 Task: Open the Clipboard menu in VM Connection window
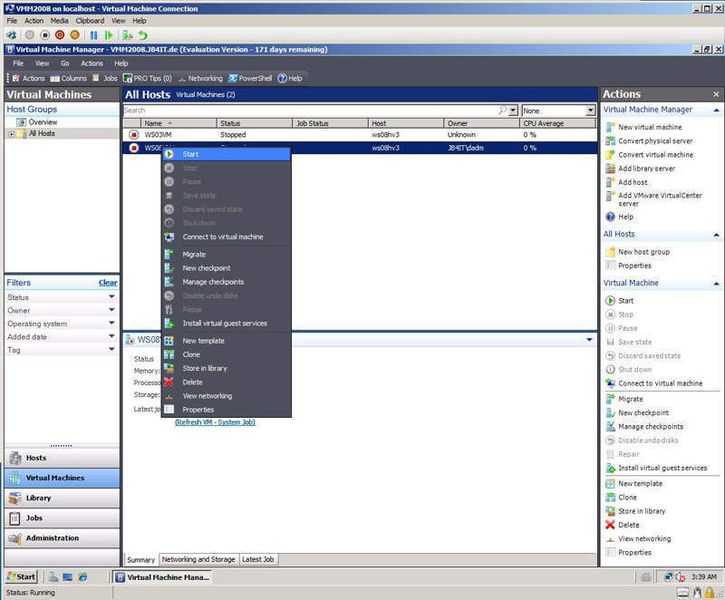90,21
